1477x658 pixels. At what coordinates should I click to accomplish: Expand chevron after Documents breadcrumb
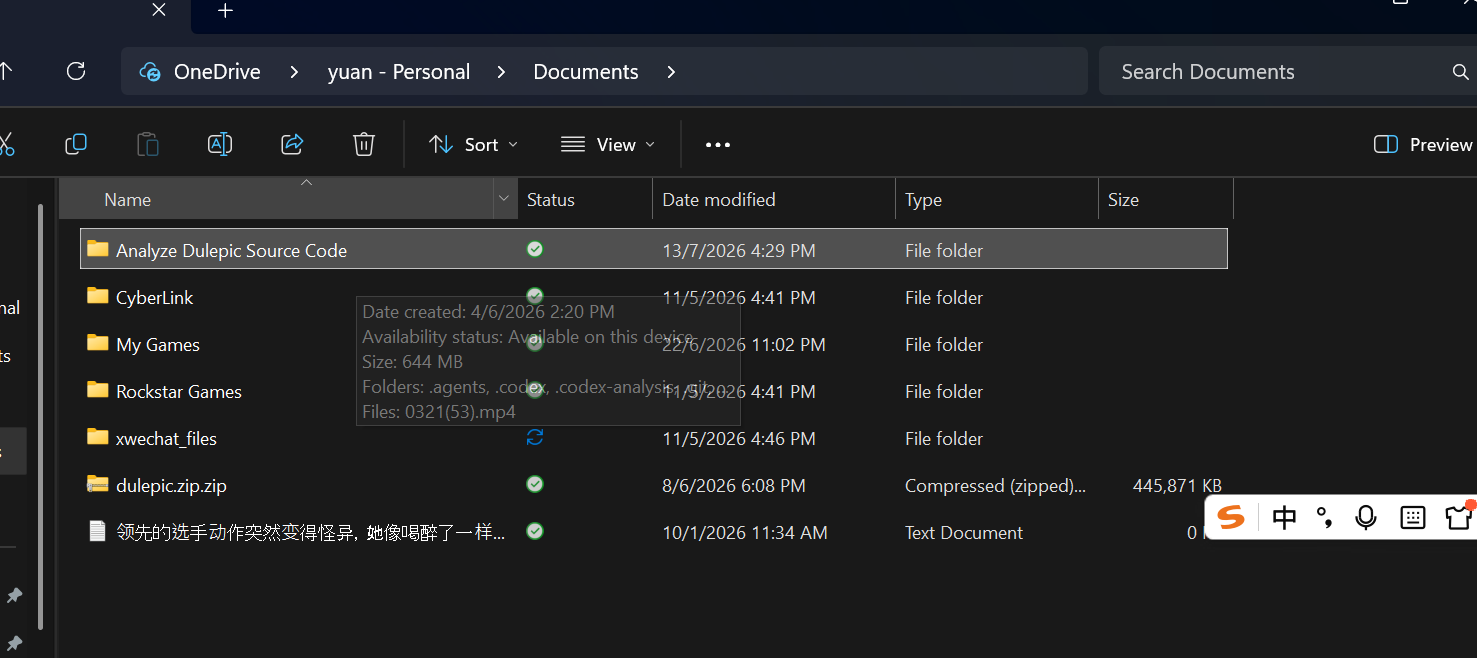(671, 72)
